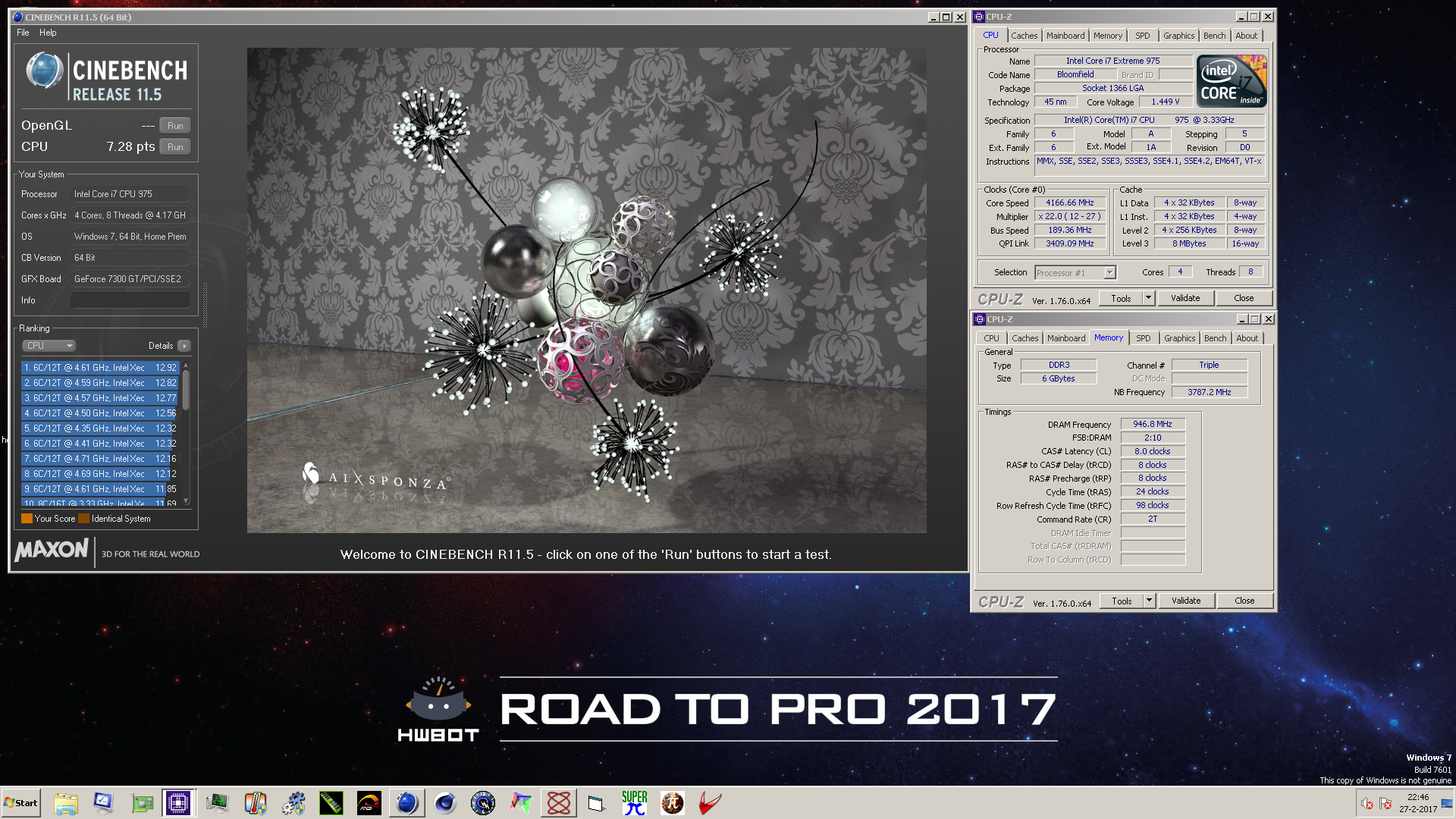Click Validate in lower CPU-Z window

[1186, 601]
